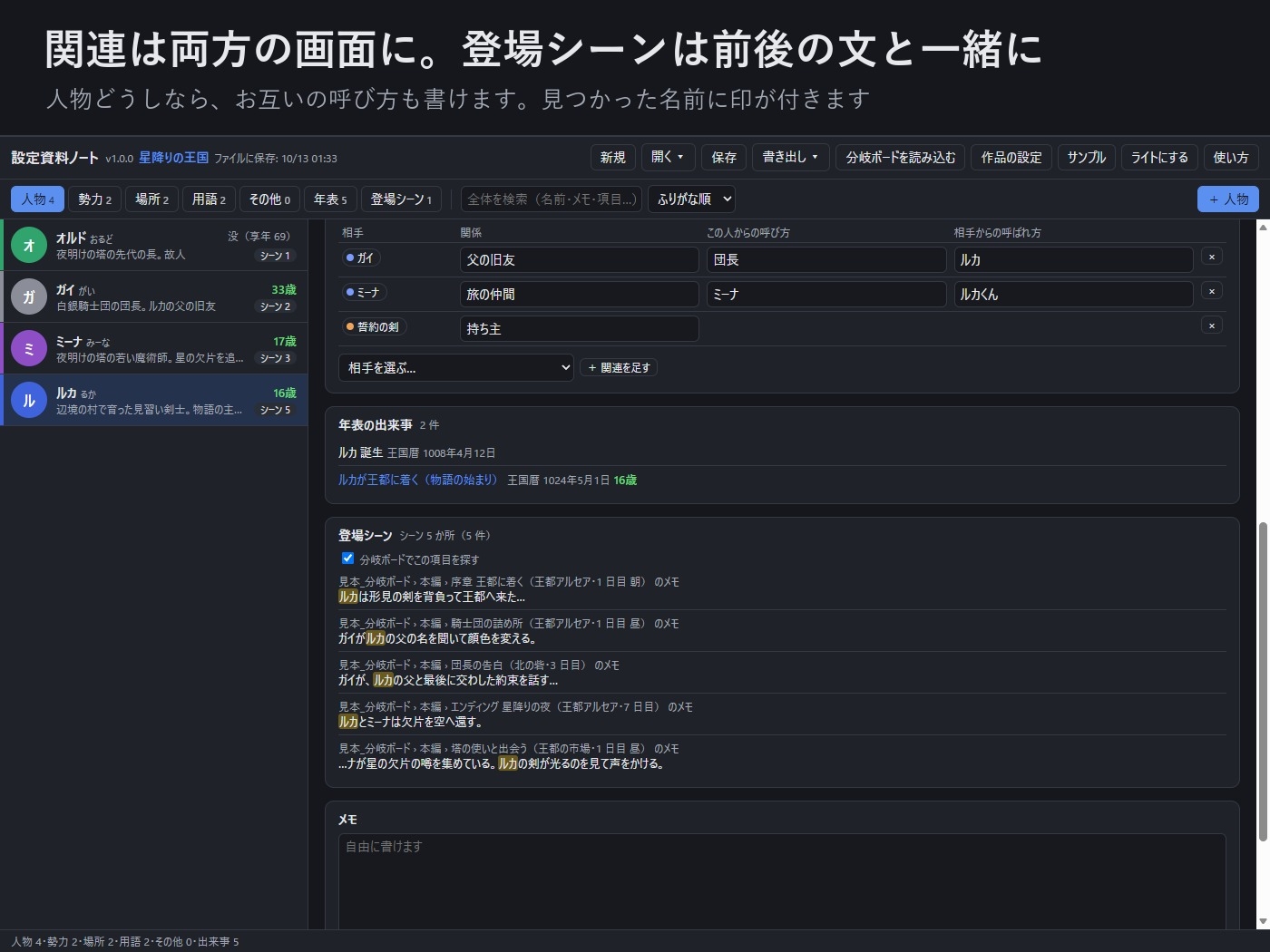The image size is (1270, 952).
Task: Edit the 旅の仲間 relation field
Action: pos(580,294)
